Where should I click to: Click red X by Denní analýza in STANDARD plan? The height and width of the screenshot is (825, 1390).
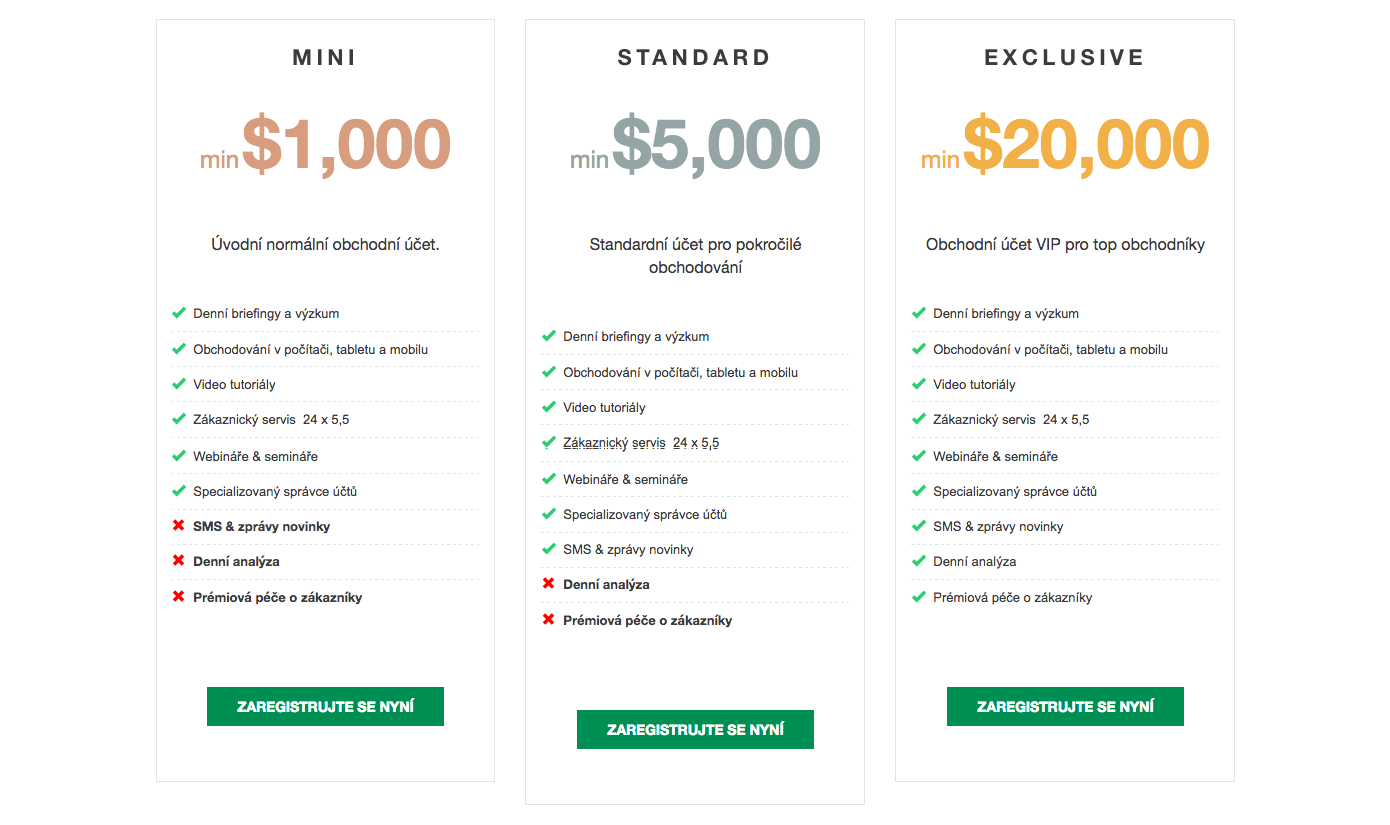(x=549, y=584)
